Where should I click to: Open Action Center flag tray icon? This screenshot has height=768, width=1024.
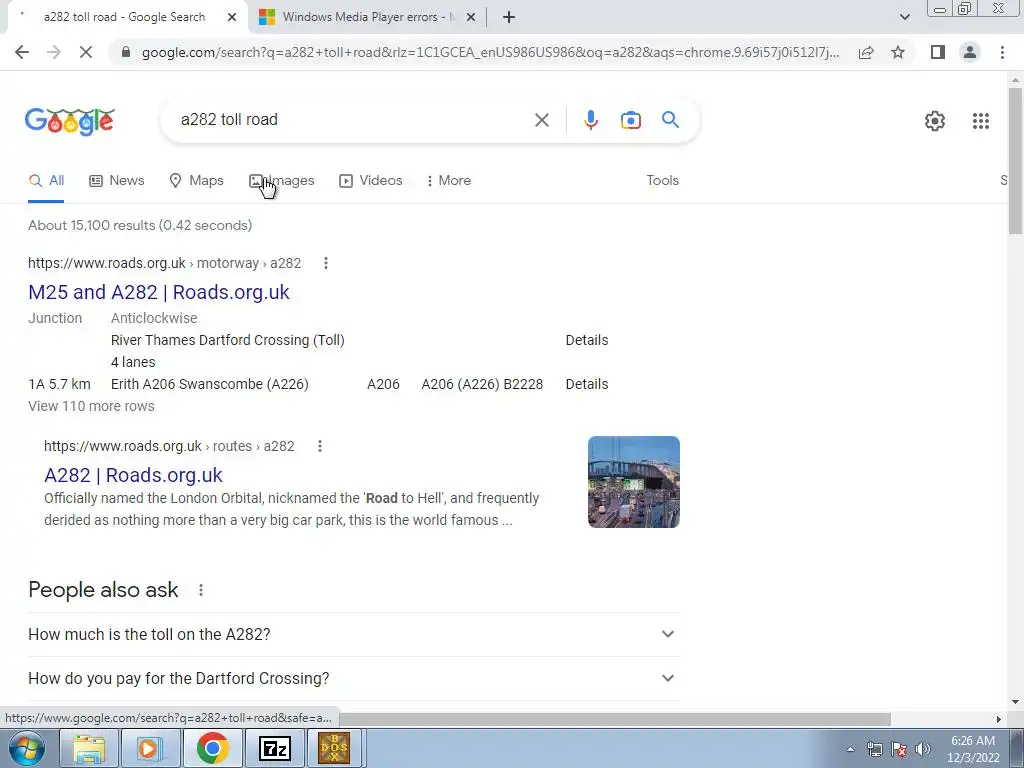tap(899, 749)
